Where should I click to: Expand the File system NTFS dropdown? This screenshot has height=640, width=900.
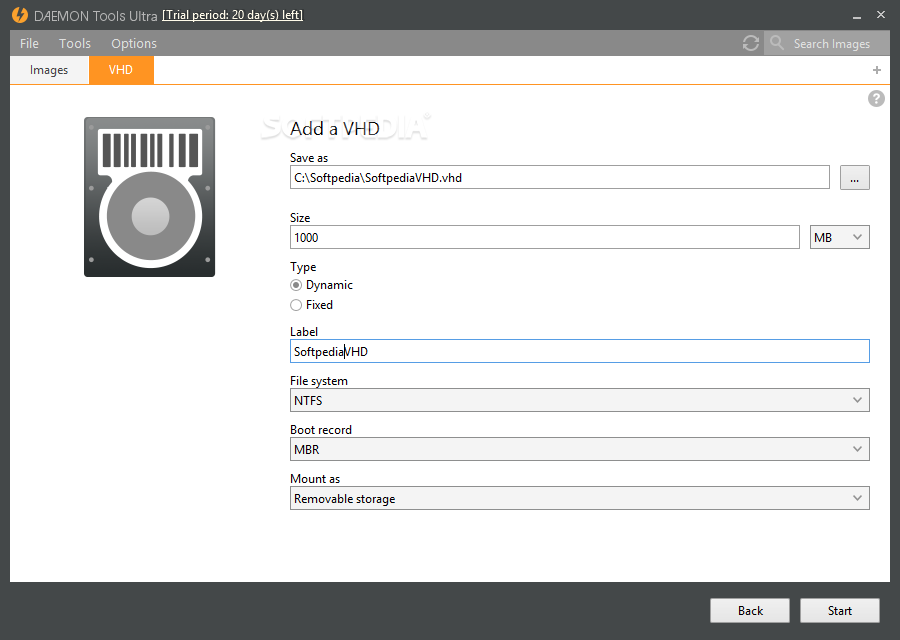coord(580,400)
